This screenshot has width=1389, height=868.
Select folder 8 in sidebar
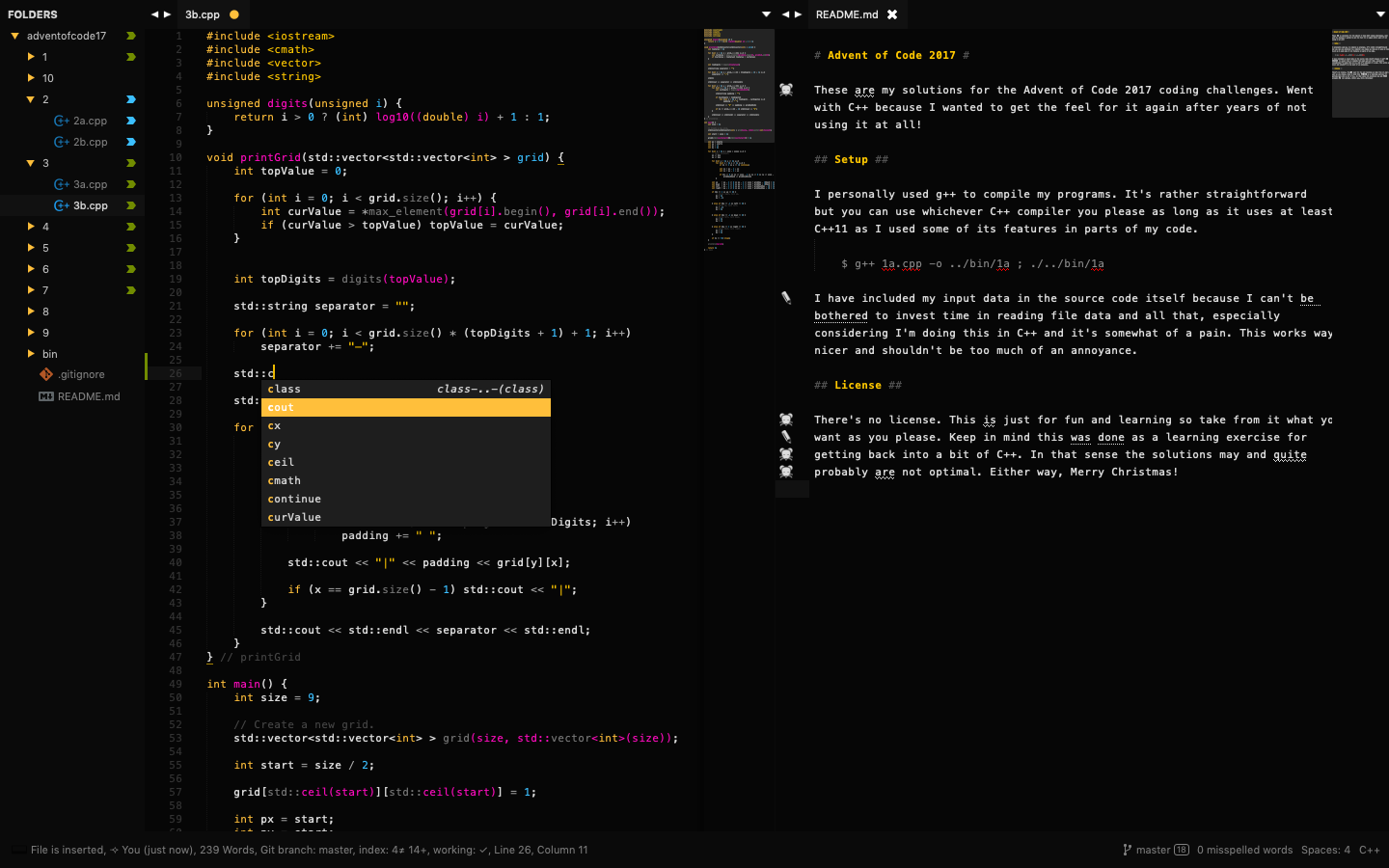click(72, 312)
